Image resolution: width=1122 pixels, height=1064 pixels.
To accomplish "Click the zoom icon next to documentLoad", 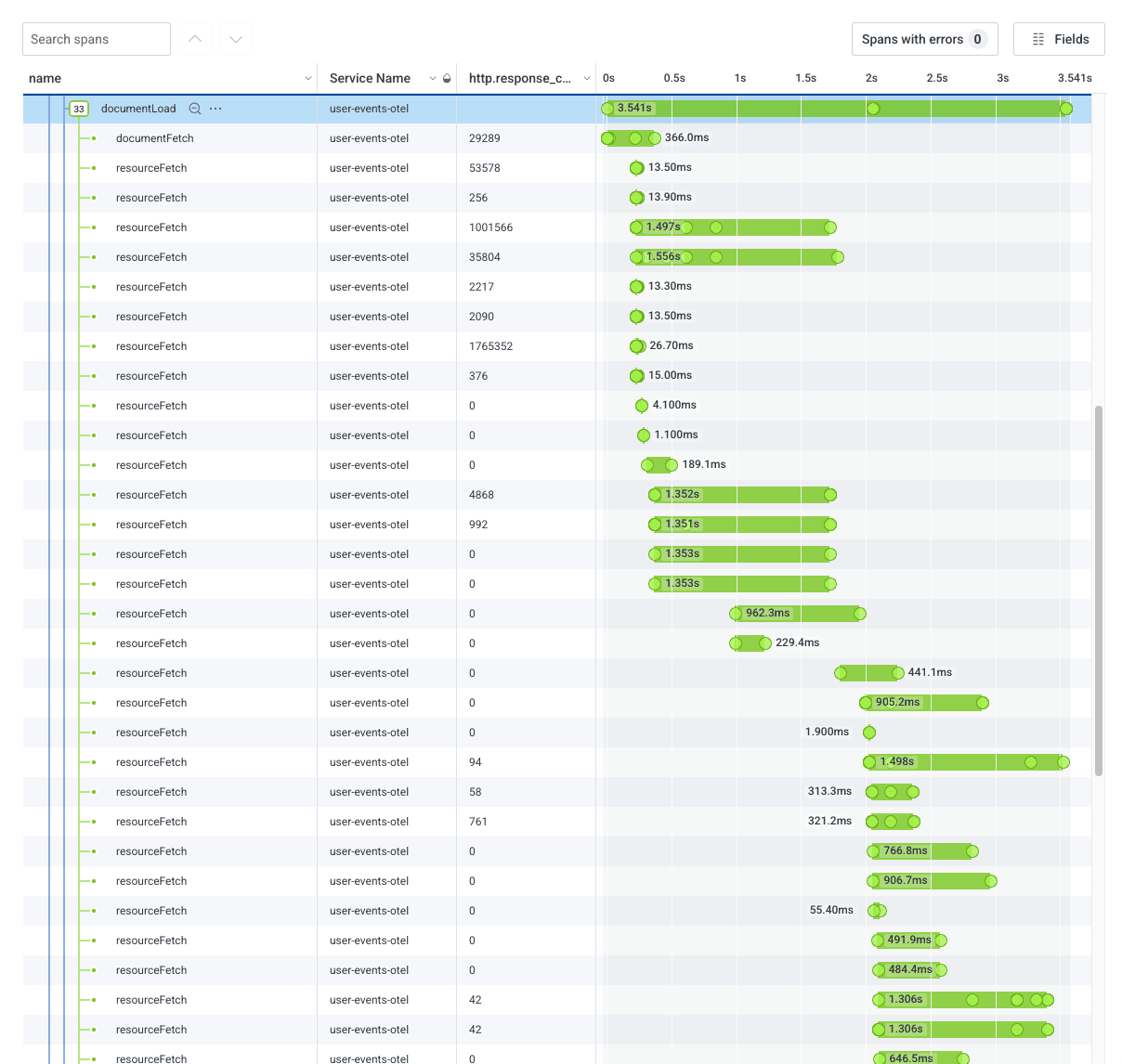I will [195, 109].
